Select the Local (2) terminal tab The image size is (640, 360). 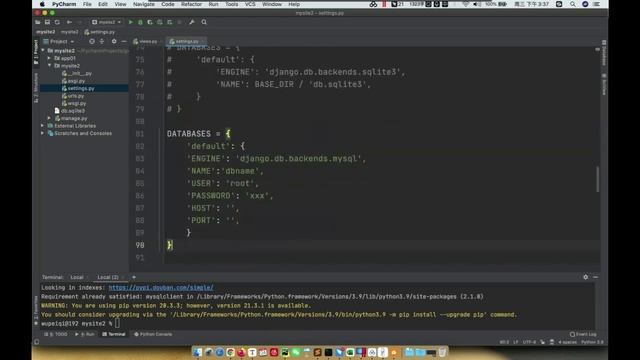click(x=108, y=277)
